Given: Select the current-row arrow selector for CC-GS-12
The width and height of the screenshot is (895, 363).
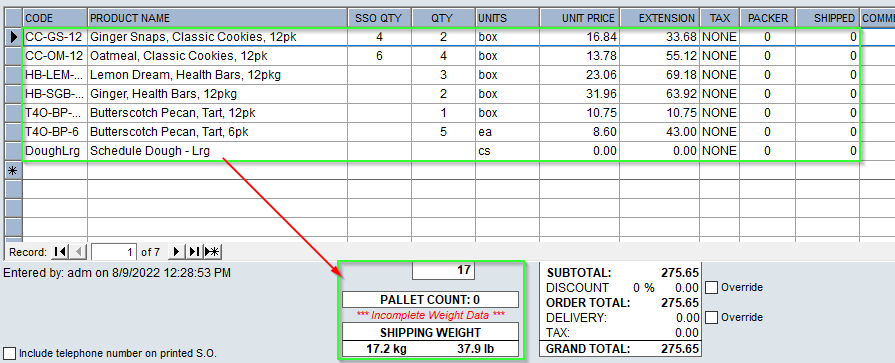Looking at the screenshot, I should pos(13,37).
